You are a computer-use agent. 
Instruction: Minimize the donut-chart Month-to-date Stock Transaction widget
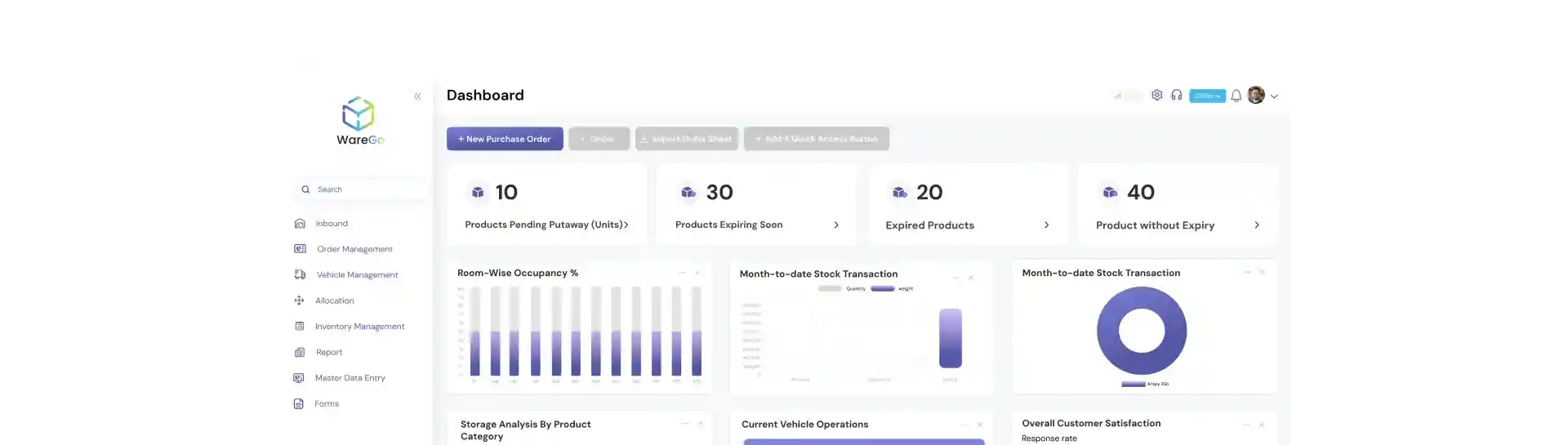point(1247,272)
